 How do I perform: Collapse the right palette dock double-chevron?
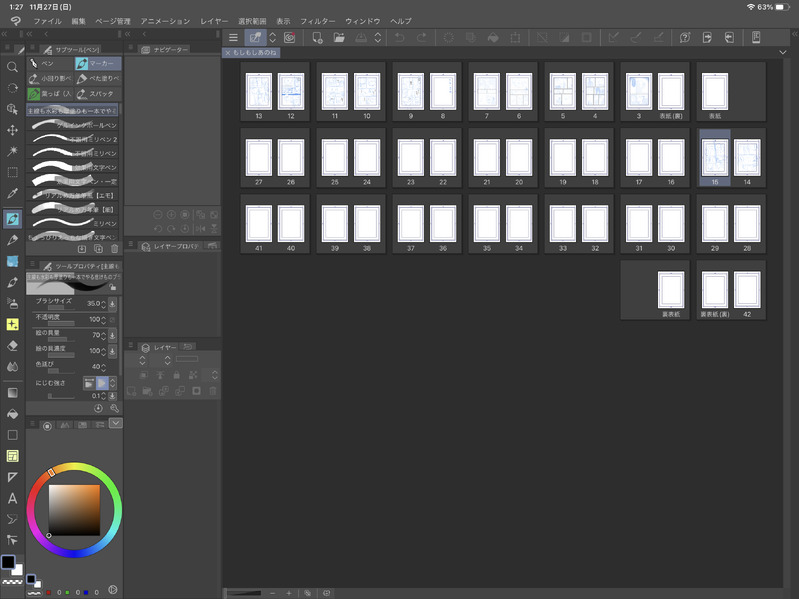pos(794,34)
